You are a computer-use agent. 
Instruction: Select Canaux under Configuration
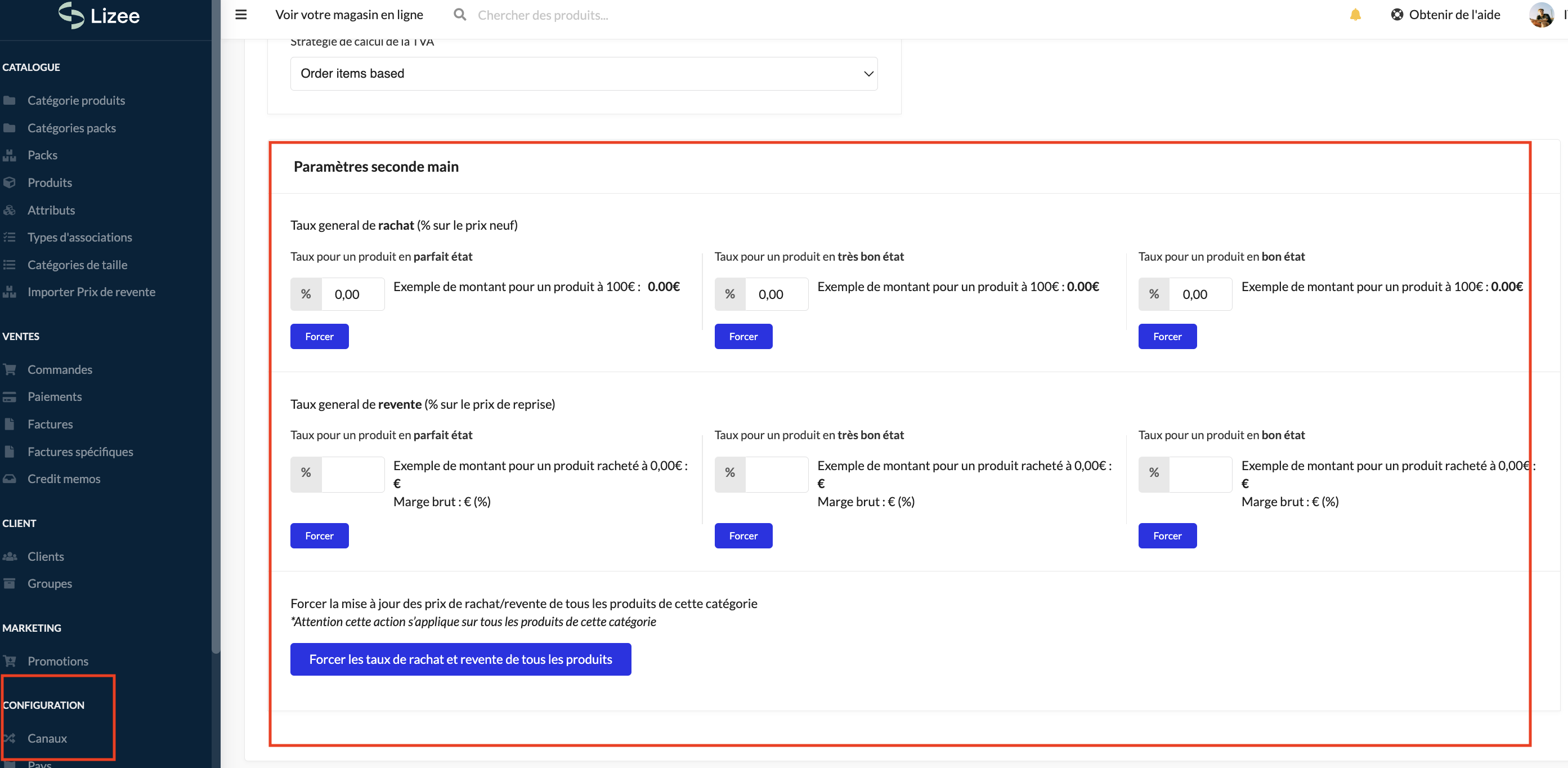47,738
